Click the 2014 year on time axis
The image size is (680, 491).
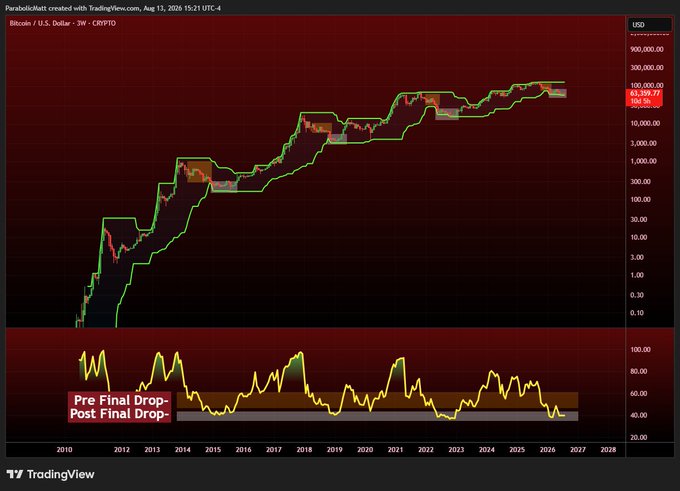183,449
